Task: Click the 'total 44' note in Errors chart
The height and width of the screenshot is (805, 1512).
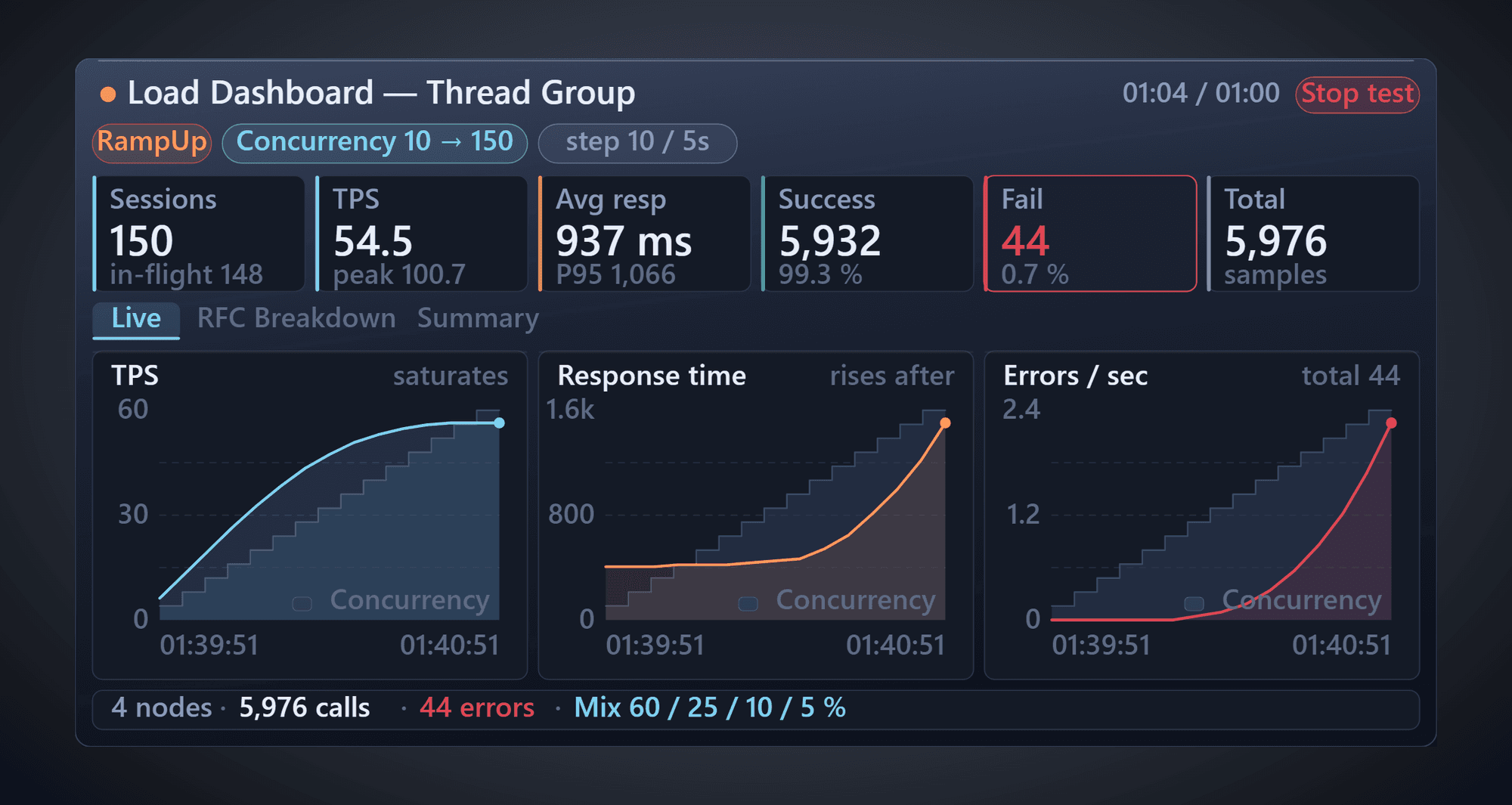Action: click(1351, 376)
